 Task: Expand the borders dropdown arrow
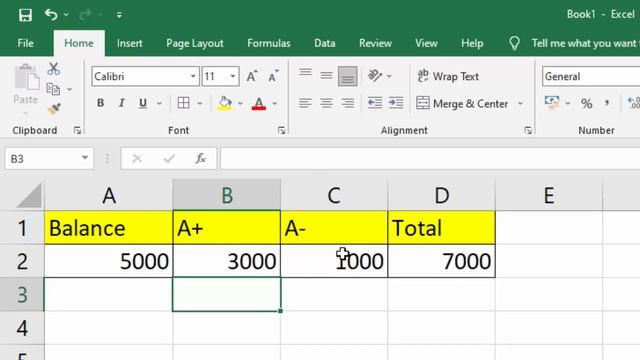(x=200, y=104)
